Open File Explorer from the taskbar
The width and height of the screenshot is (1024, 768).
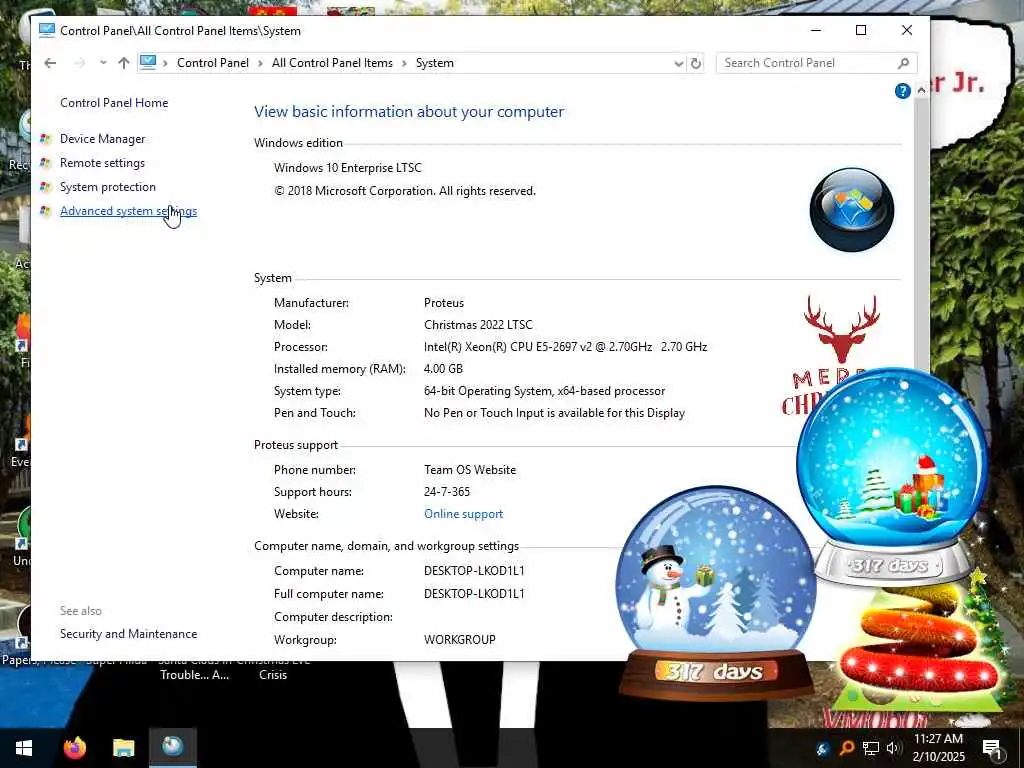coord(123,748)
